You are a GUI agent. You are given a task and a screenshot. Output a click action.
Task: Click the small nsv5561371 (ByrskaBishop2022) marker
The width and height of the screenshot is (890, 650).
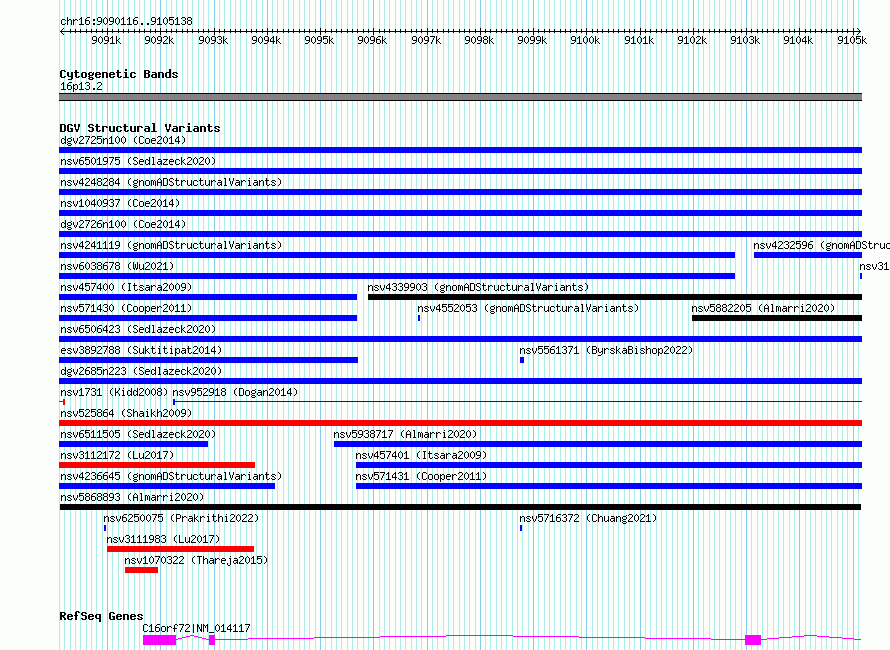[522, 360]
